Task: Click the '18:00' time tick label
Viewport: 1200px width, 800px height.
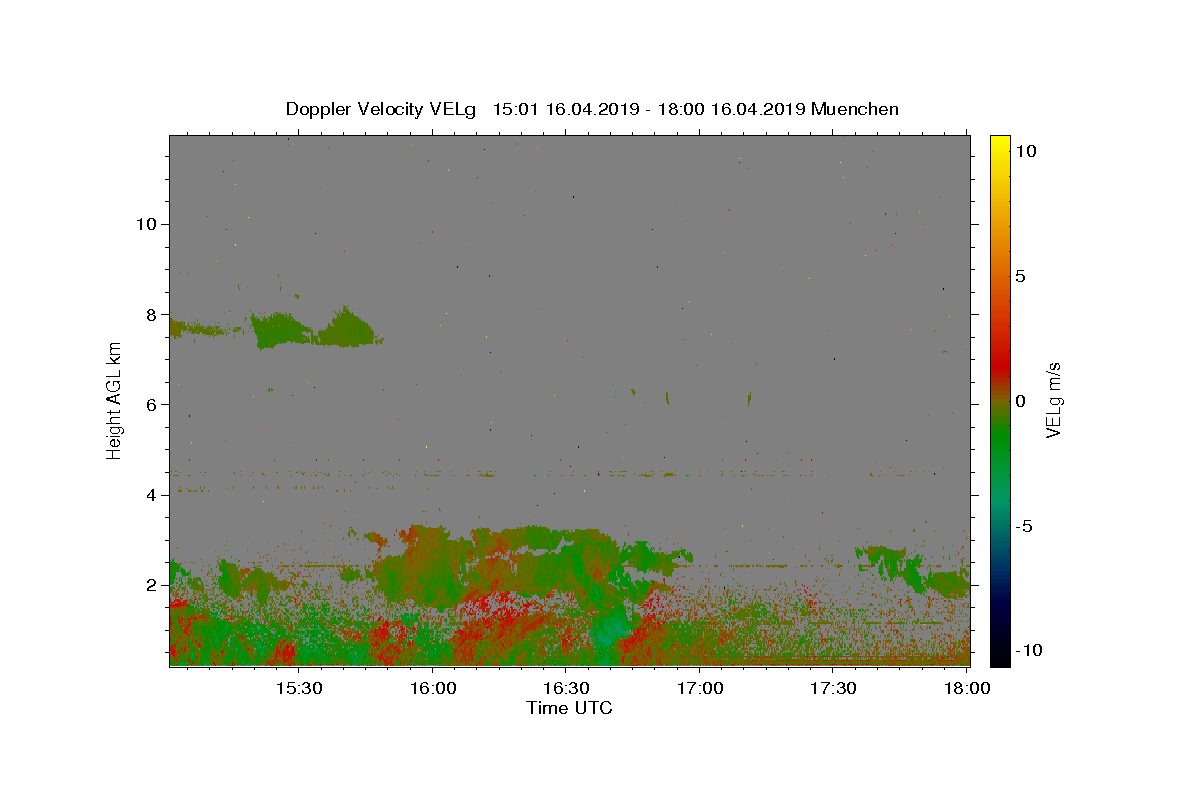Action: point(966,689)
